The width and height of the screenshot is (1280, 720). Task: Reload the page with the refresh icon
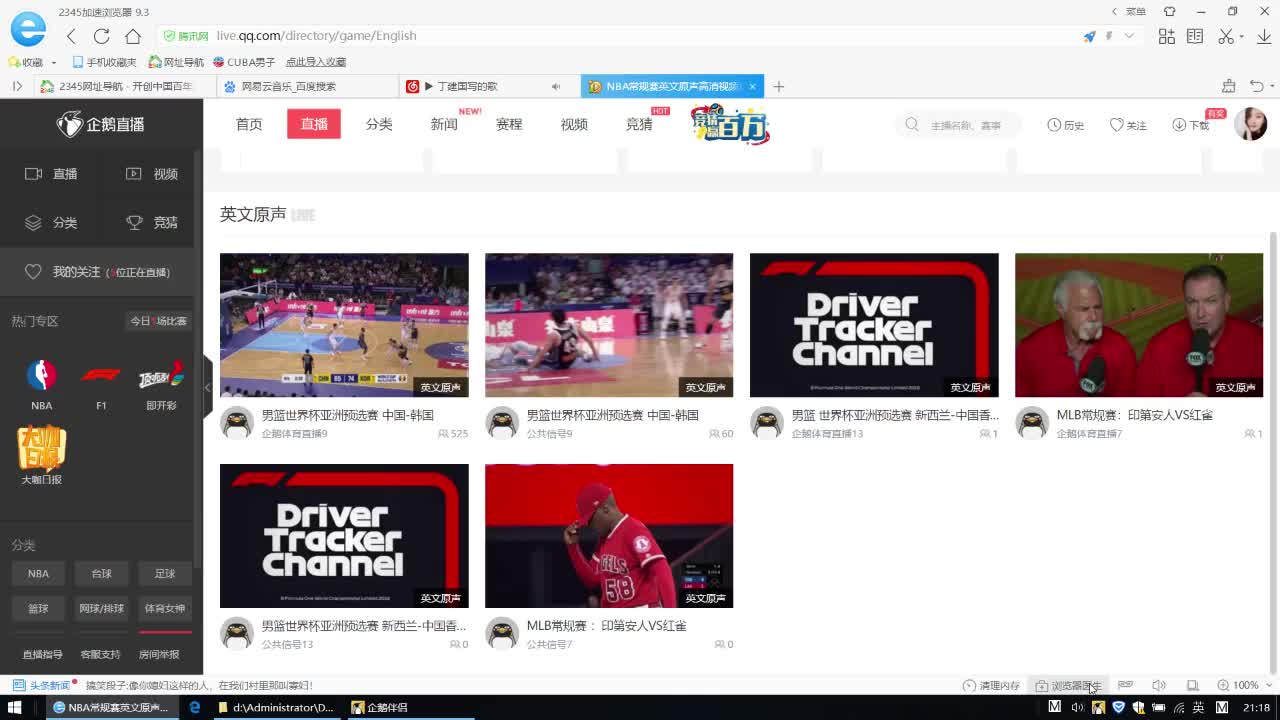coord(101,36)
